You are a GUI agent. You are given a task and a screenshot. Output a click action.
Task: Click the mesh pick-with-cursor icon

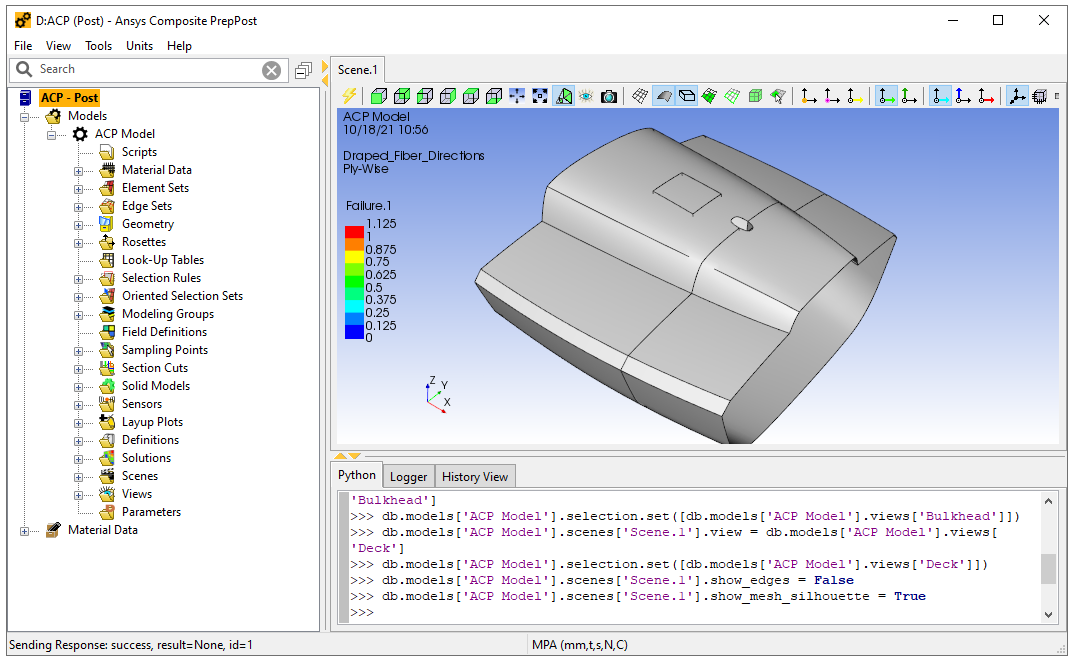[x=778, y=96]
